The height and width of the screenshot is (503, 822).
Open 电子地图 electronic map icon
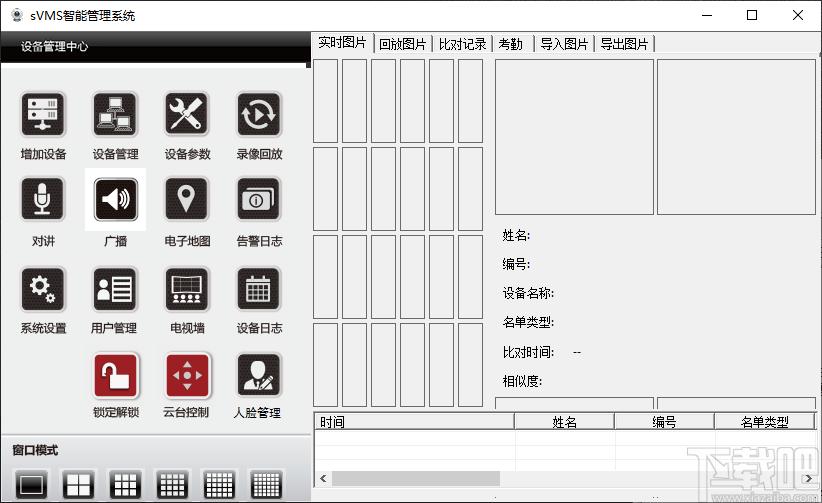pyautogui.click(x=187, y=199)
